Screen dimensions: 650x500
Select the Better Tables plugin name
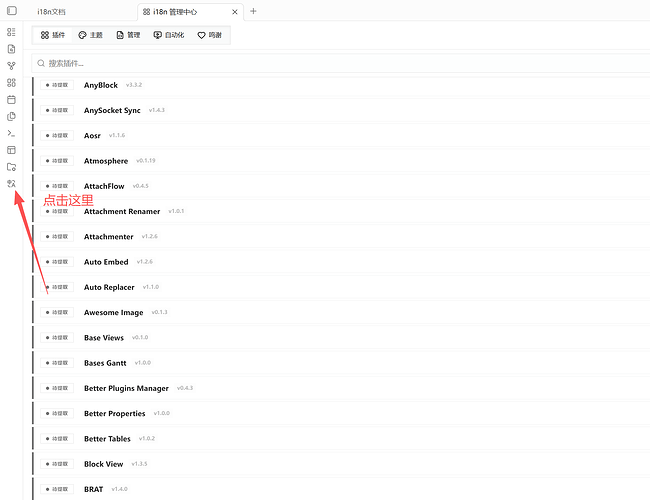[107, 439]
